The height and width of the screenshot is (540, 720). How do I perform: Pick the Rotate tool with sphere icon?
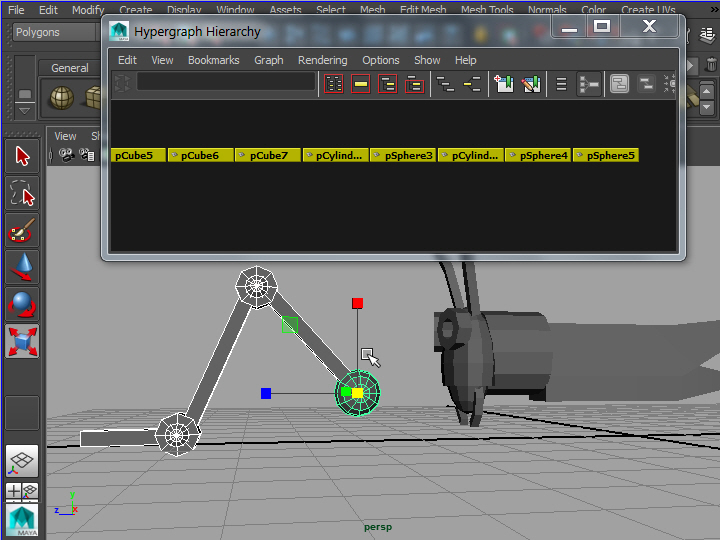(22, 304)
